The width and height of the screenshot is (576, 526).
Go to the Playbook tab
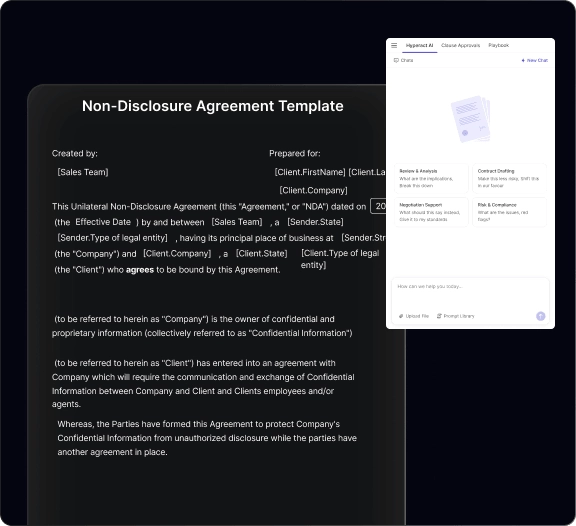coord(498,46)
